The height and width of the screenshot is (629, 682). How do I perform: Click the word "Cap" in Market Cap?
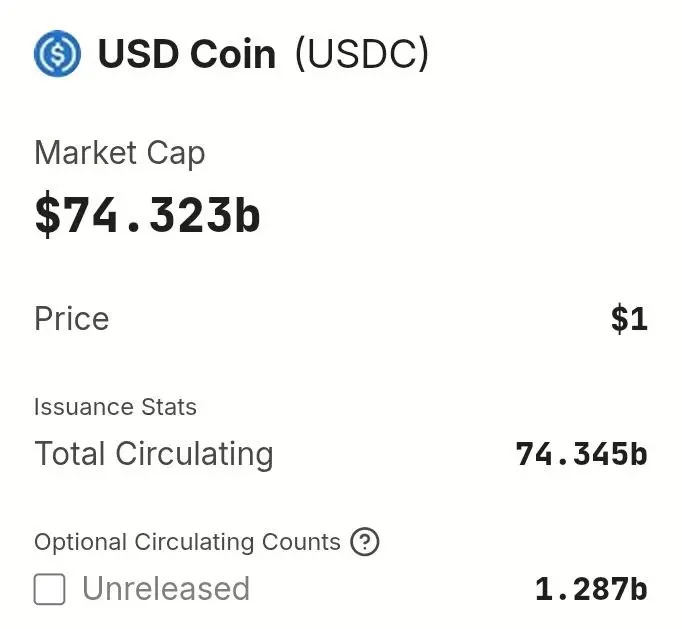click(x=177, y=153)
